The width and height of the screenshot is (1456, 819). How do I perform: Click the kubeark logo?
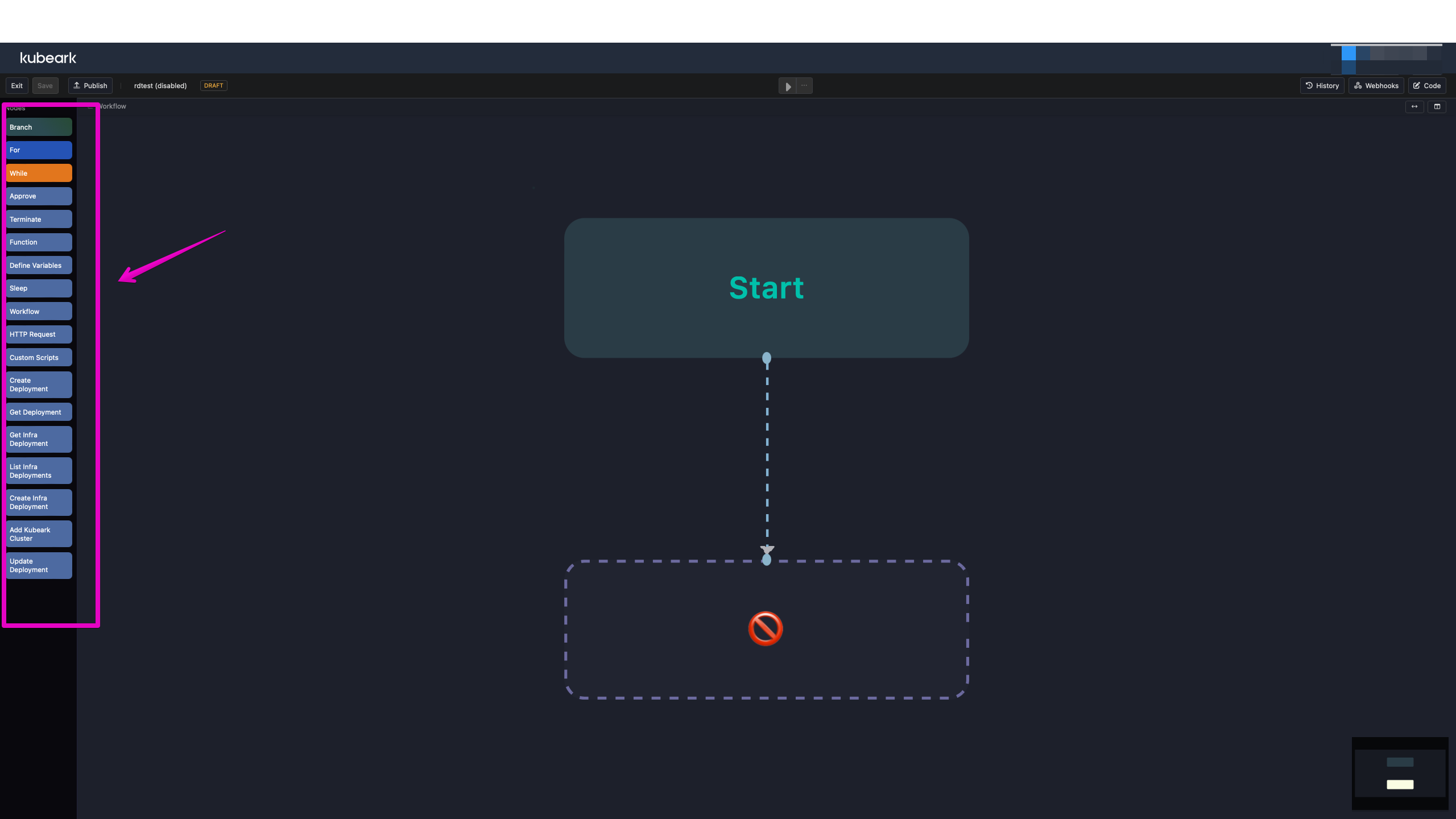pyautogui.click(x=48, y=57)
